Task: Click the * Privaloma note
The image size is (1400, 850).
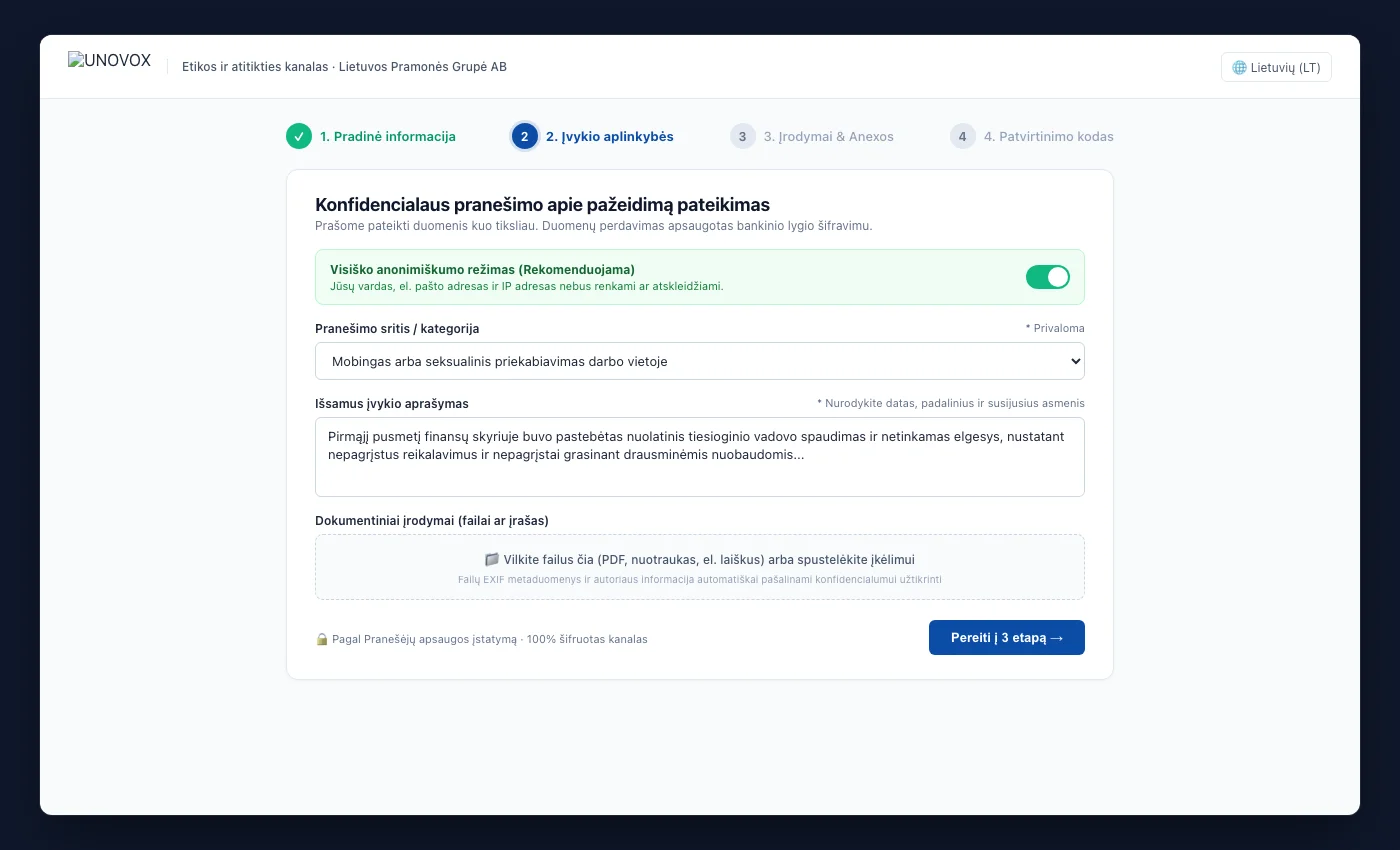Action: tap(1055, 328)
